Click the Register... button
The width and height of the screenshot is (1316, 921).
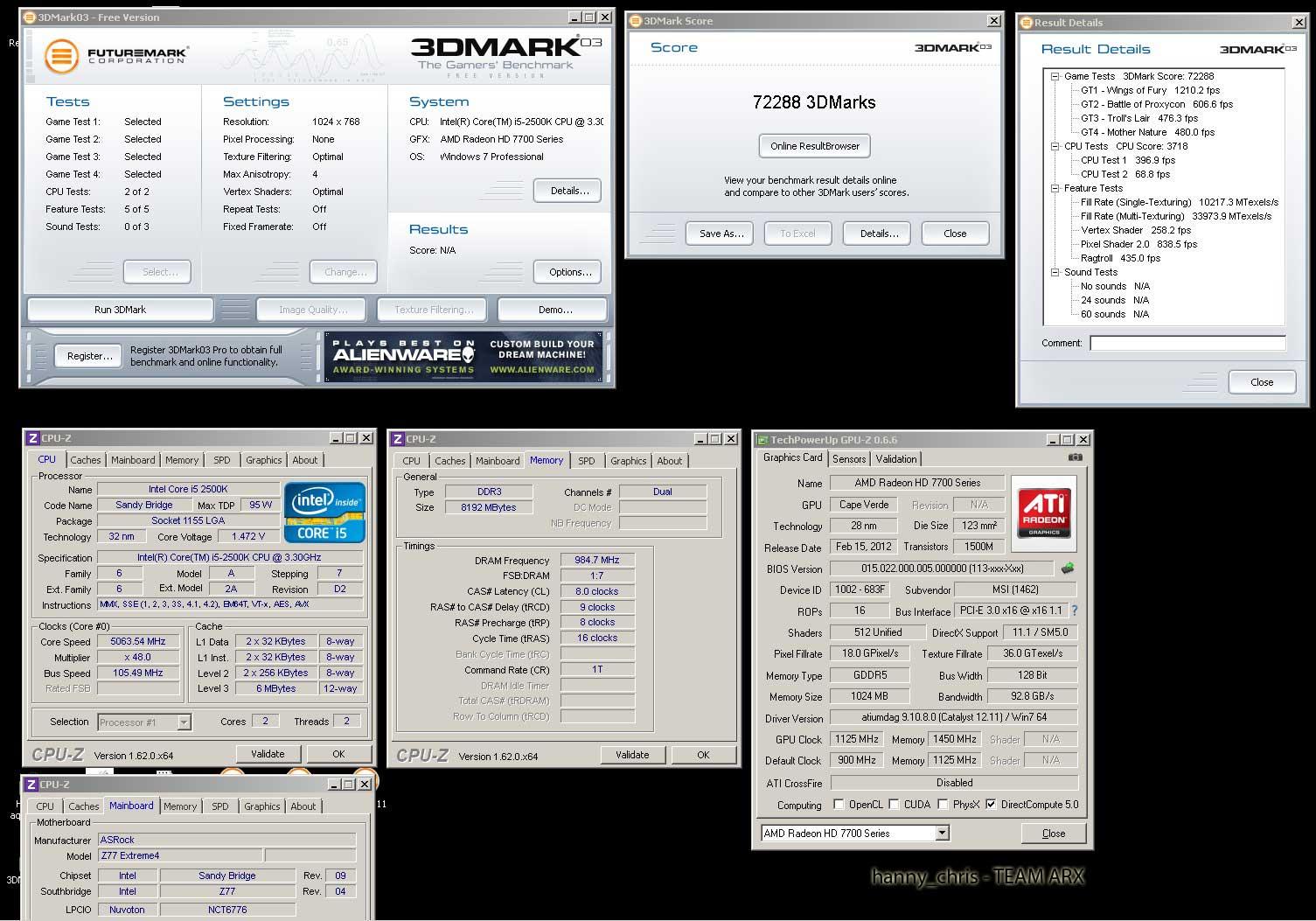pyautogui.click(x=90, y=356)
